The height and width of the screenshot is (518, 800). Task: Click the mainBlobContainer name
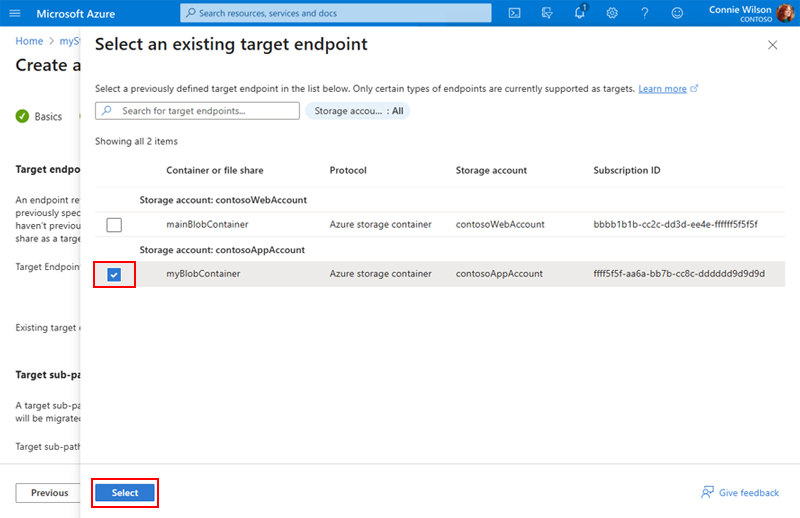(207, 225)
